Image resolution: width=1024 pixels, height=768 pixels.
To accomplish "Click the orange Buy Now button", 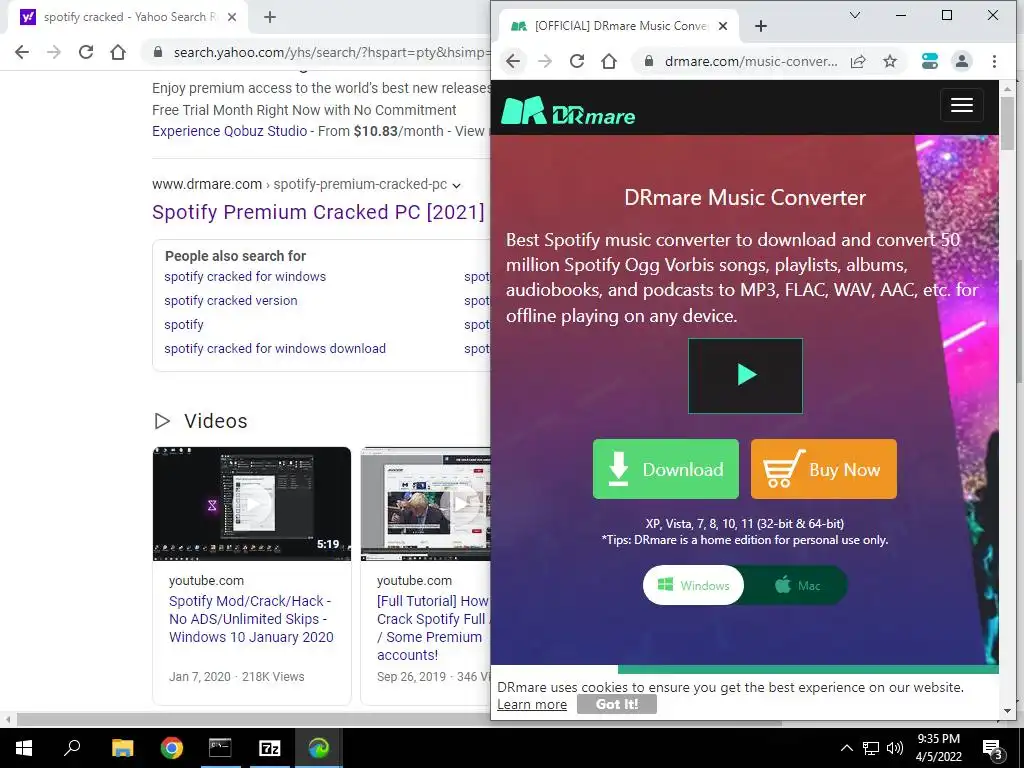I will (824, 469).
